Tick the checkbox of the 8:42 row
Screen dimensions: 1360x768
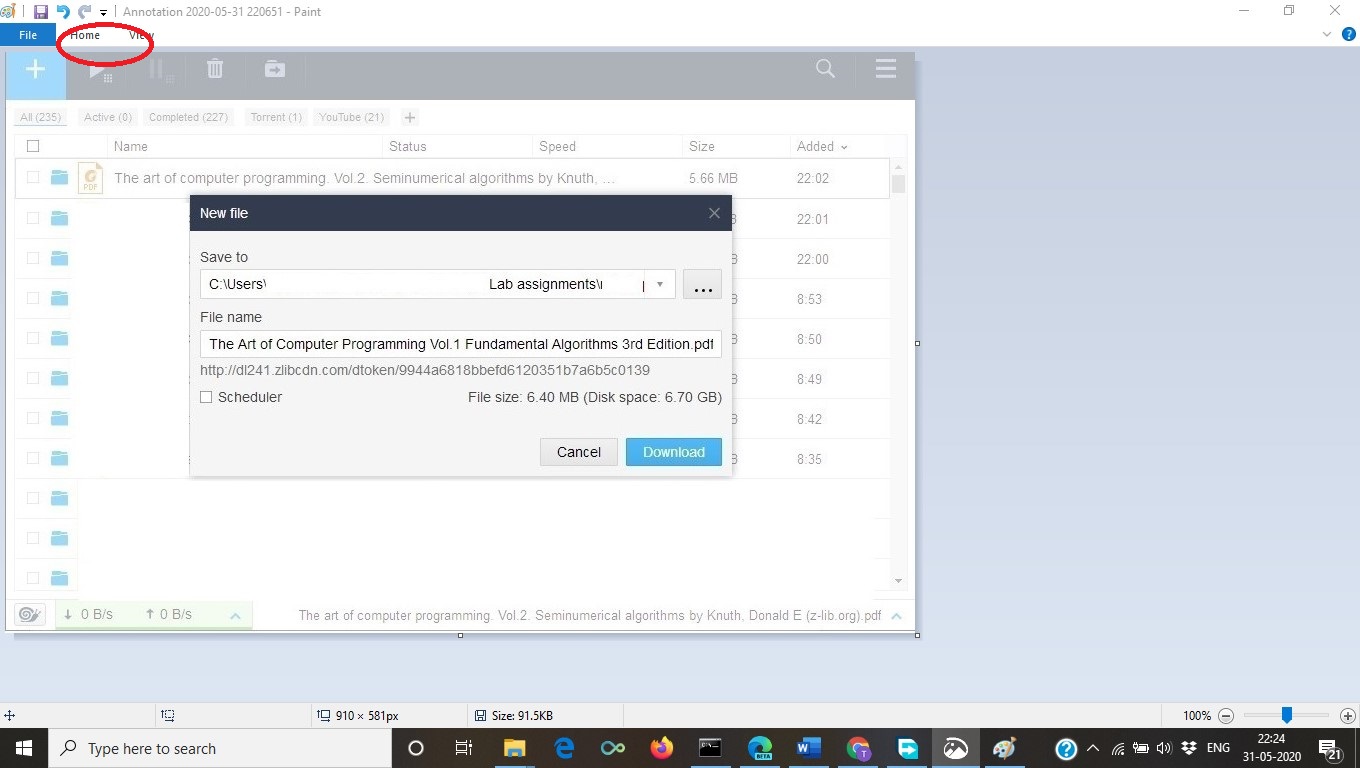pos(33,417)
